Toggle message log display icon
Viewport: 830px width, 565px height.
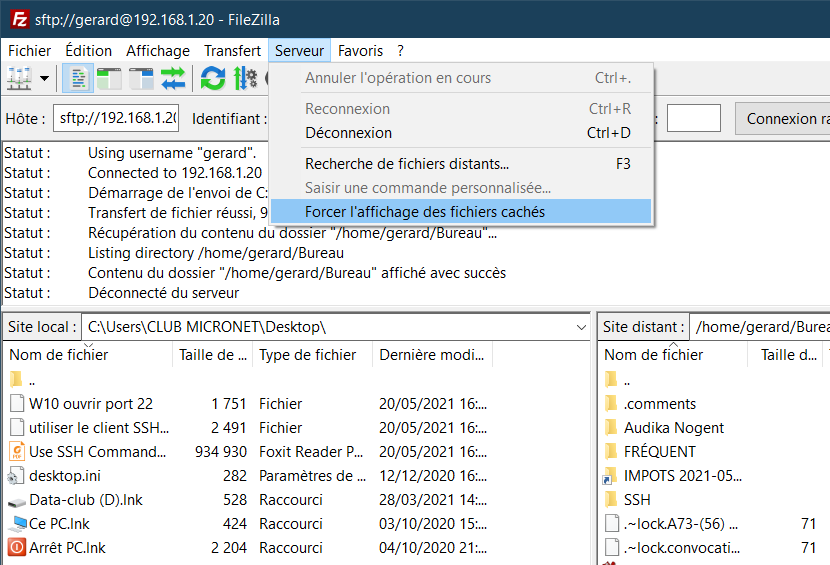[x=78, y=78]
